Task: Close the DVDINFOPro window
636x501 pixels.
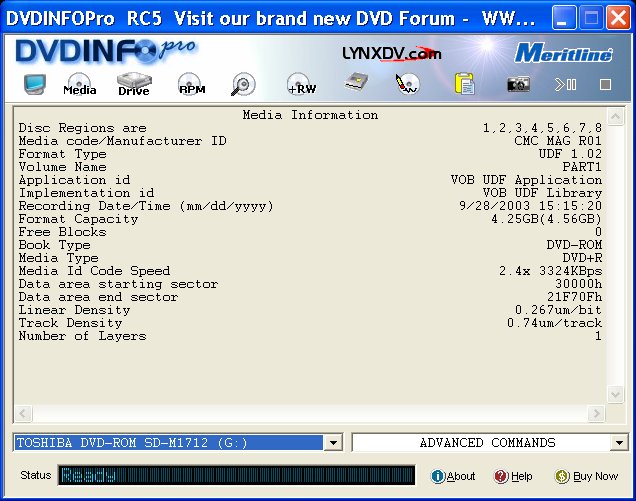Action: pos(618,17)
